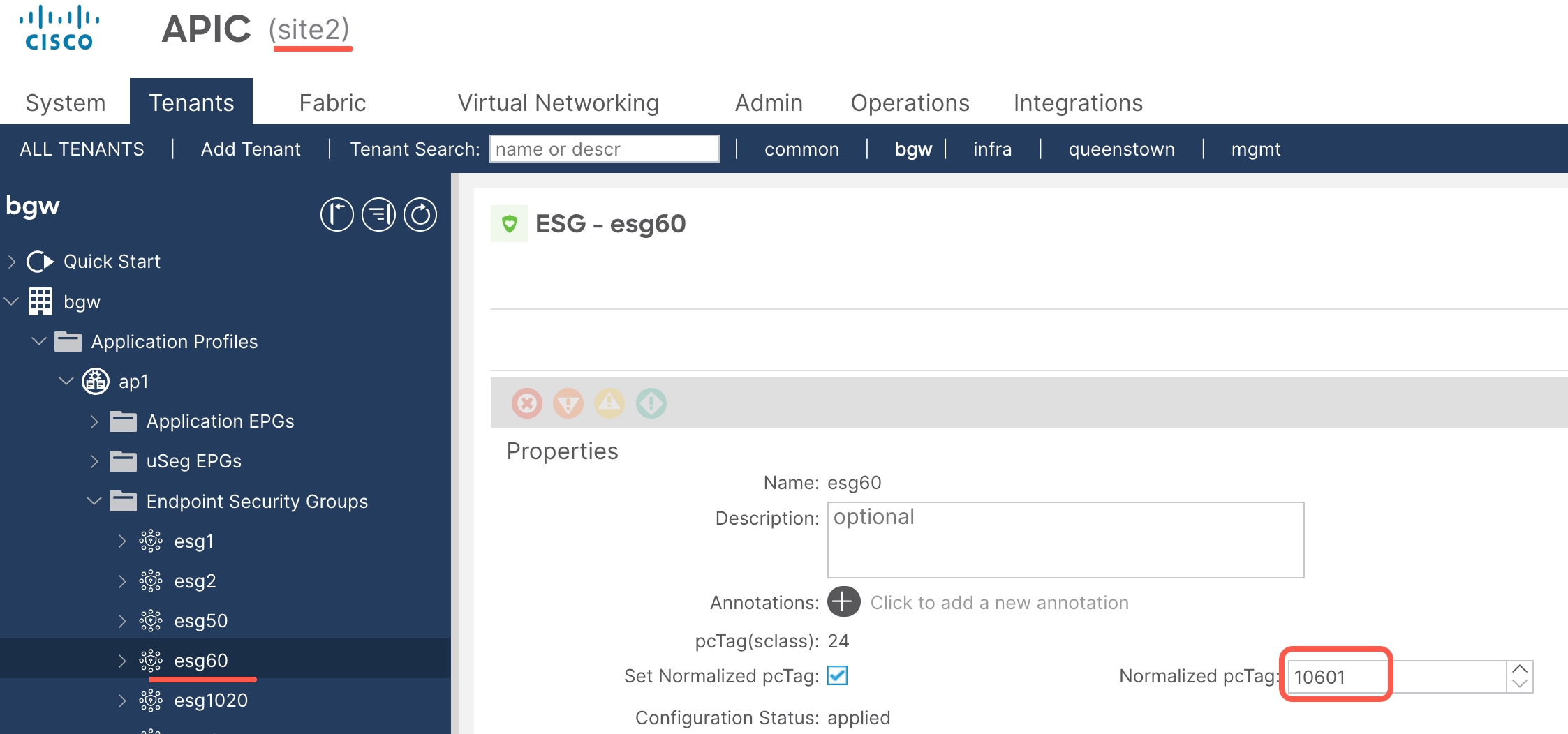The height and width of the screenshot is (734, 1568).
Task: Open the Admin tab
Action: (x=769, y=103)
